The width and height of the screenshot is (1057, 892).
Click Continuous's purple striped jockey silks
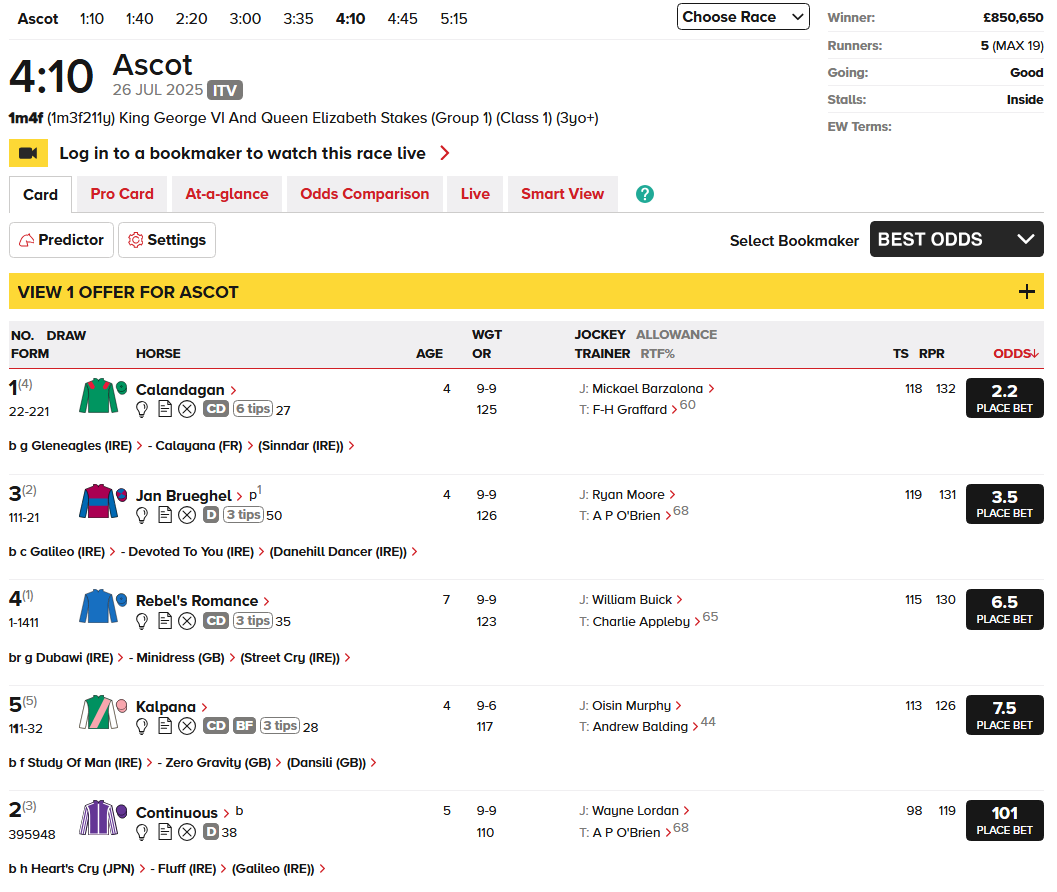pos(103,817)
